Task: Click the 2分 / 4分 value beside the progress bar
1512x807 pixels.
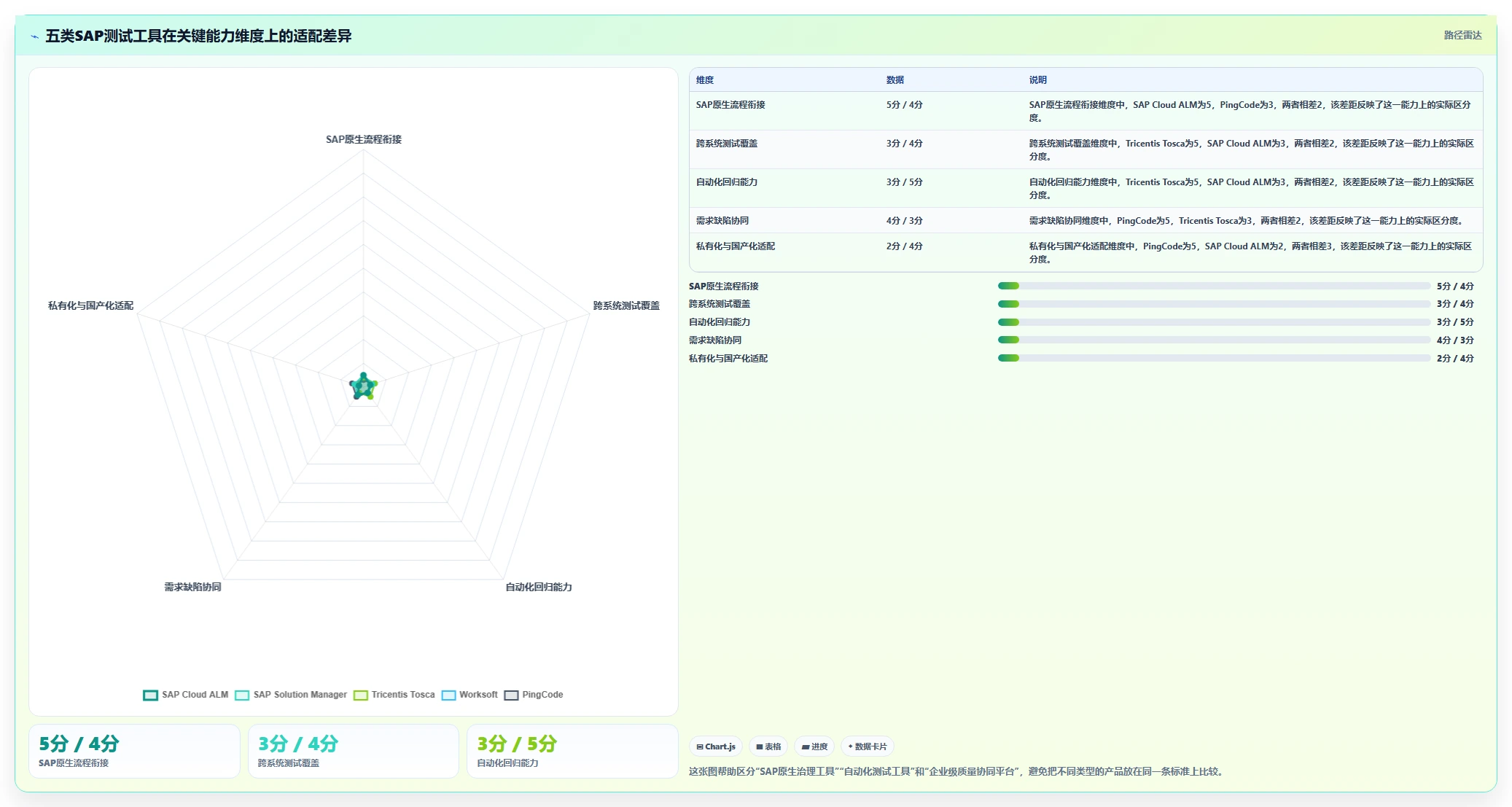Action: pyautogui.click(x=1455, y=359)
